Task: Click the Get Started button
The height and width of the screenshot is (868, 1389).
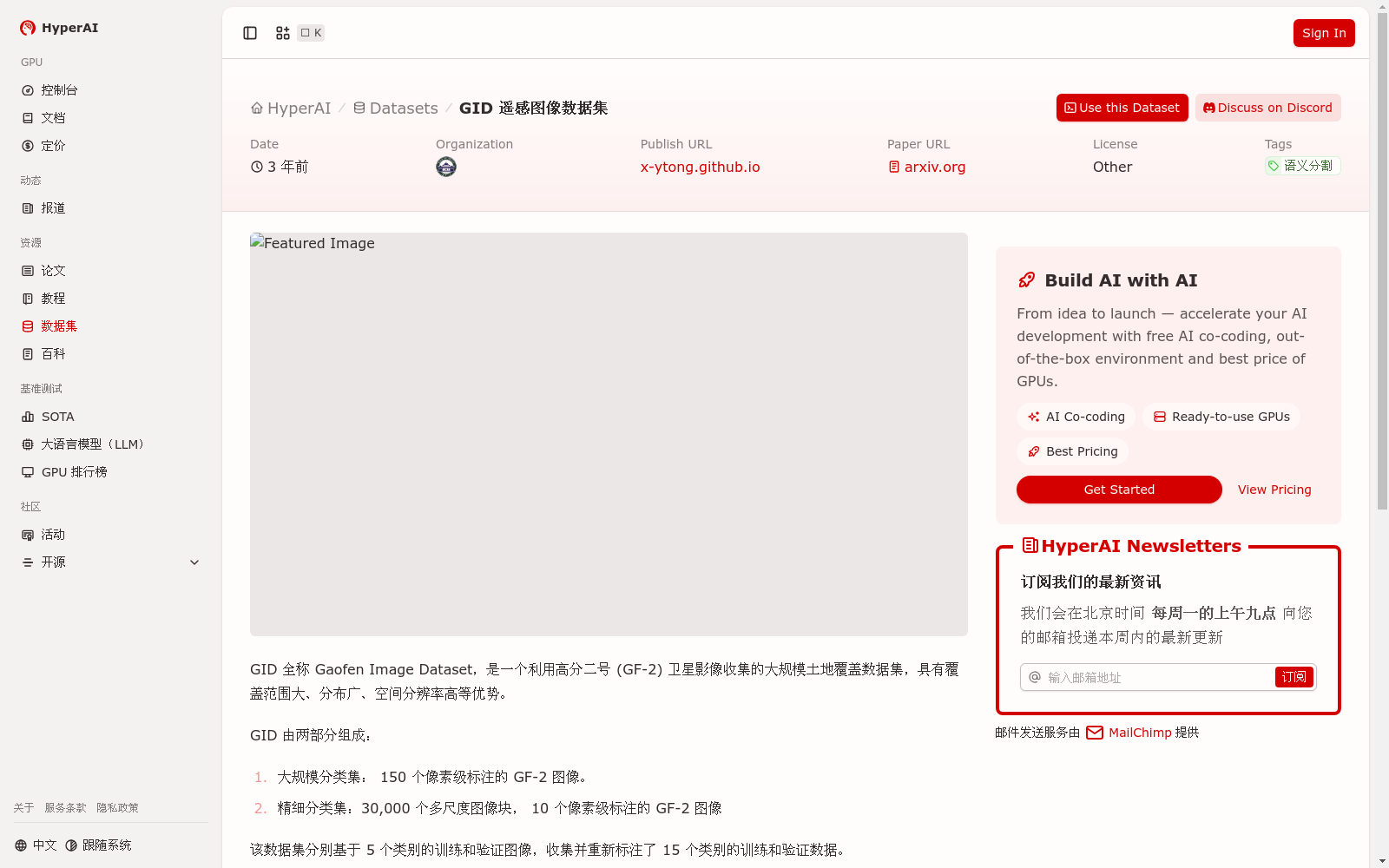Action: pyautogui.click(x=1119, y=490)
